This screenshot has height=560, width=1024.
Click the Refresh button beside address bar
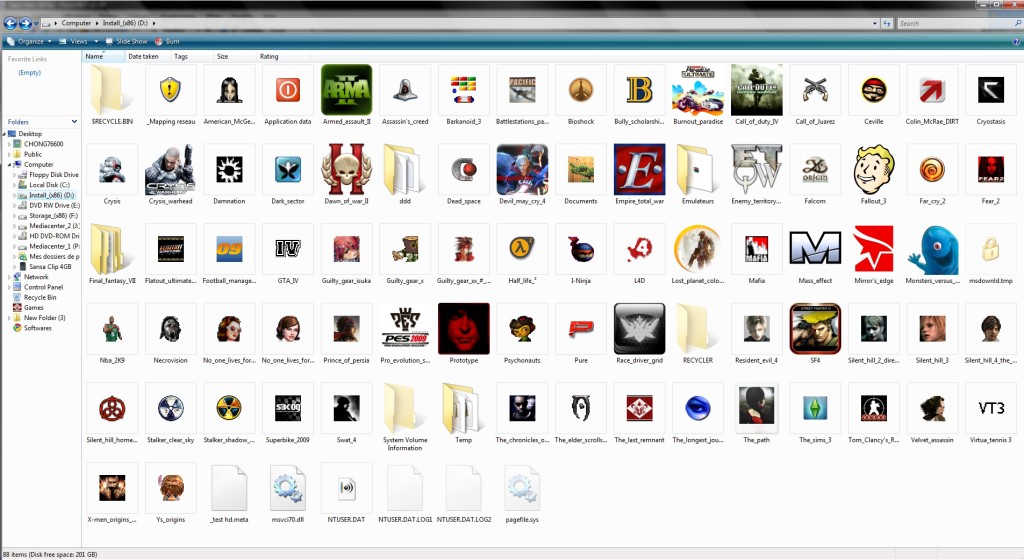886,23
